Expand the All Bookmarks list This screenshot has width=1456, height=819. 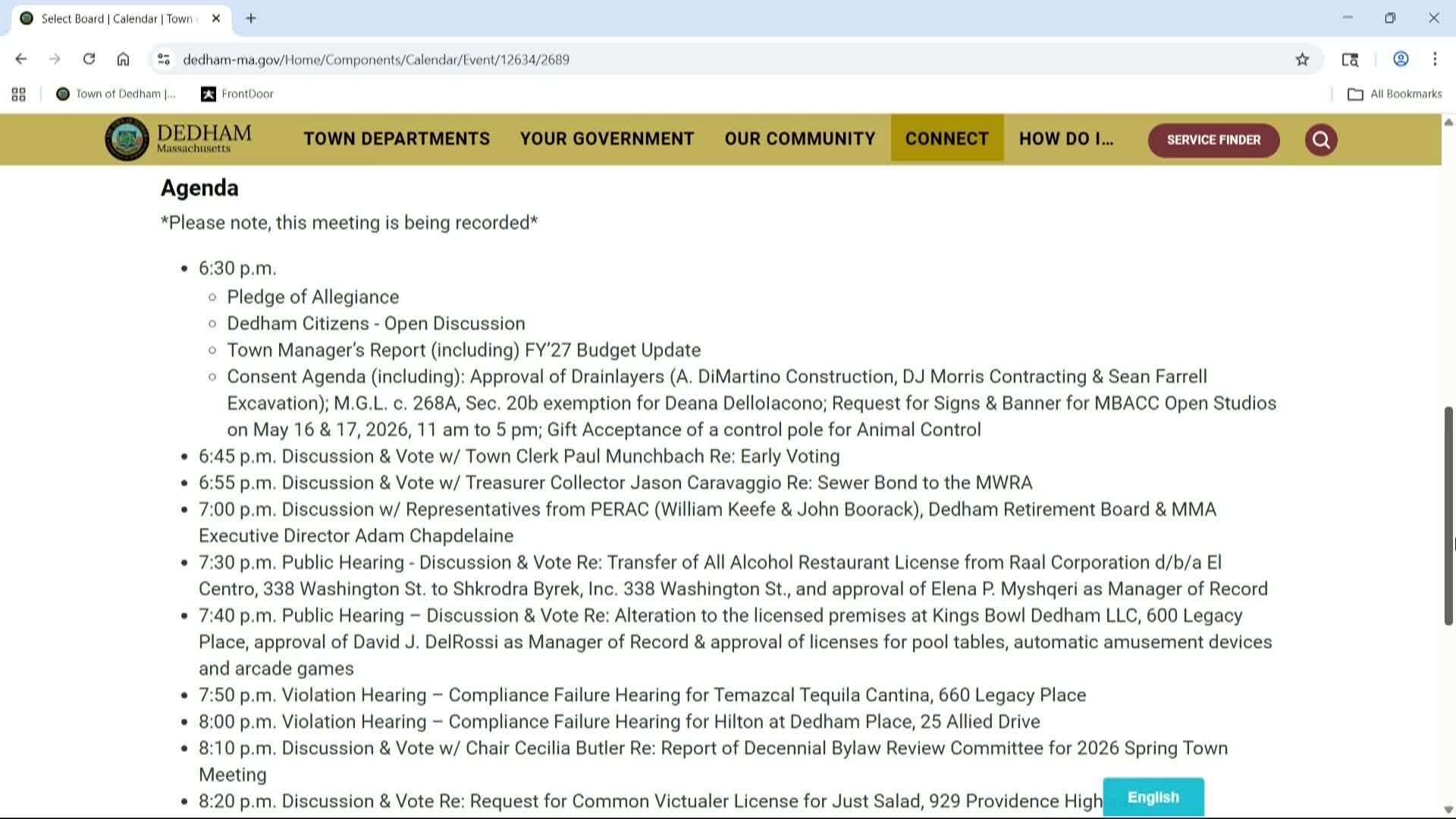[1395, 93]
